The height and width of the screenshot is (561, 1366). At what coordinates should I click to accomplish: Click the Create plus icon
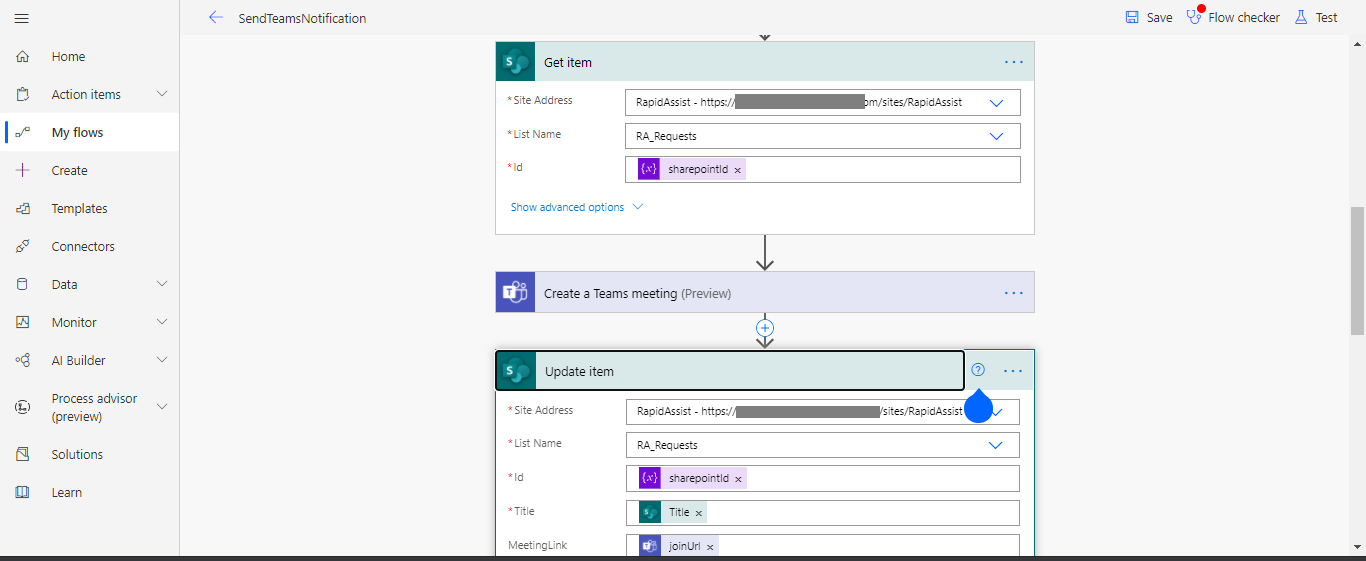pos(23,171)
